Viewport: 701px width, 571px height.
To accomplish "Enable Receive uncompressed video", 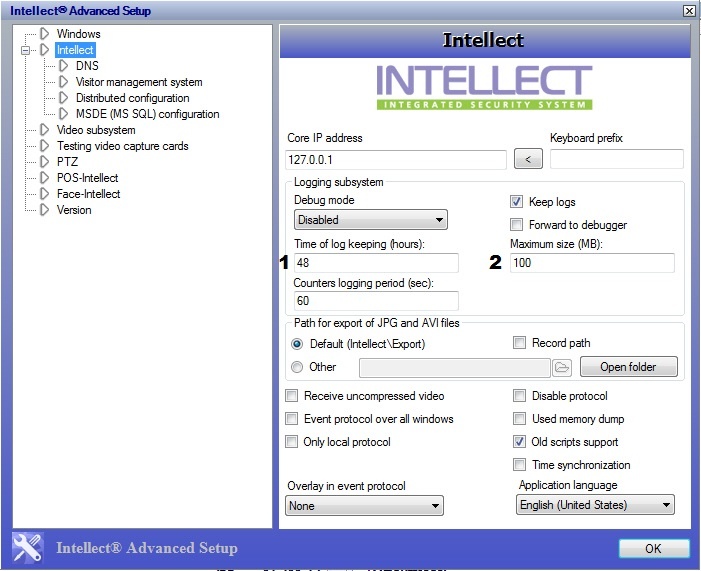I will click(x=291, y=396).
